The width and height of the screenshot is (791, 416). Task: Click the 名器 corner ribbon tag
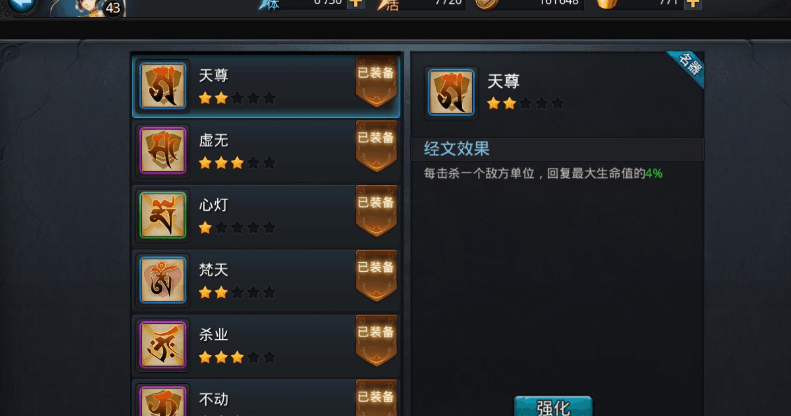[x=689, y=65]
